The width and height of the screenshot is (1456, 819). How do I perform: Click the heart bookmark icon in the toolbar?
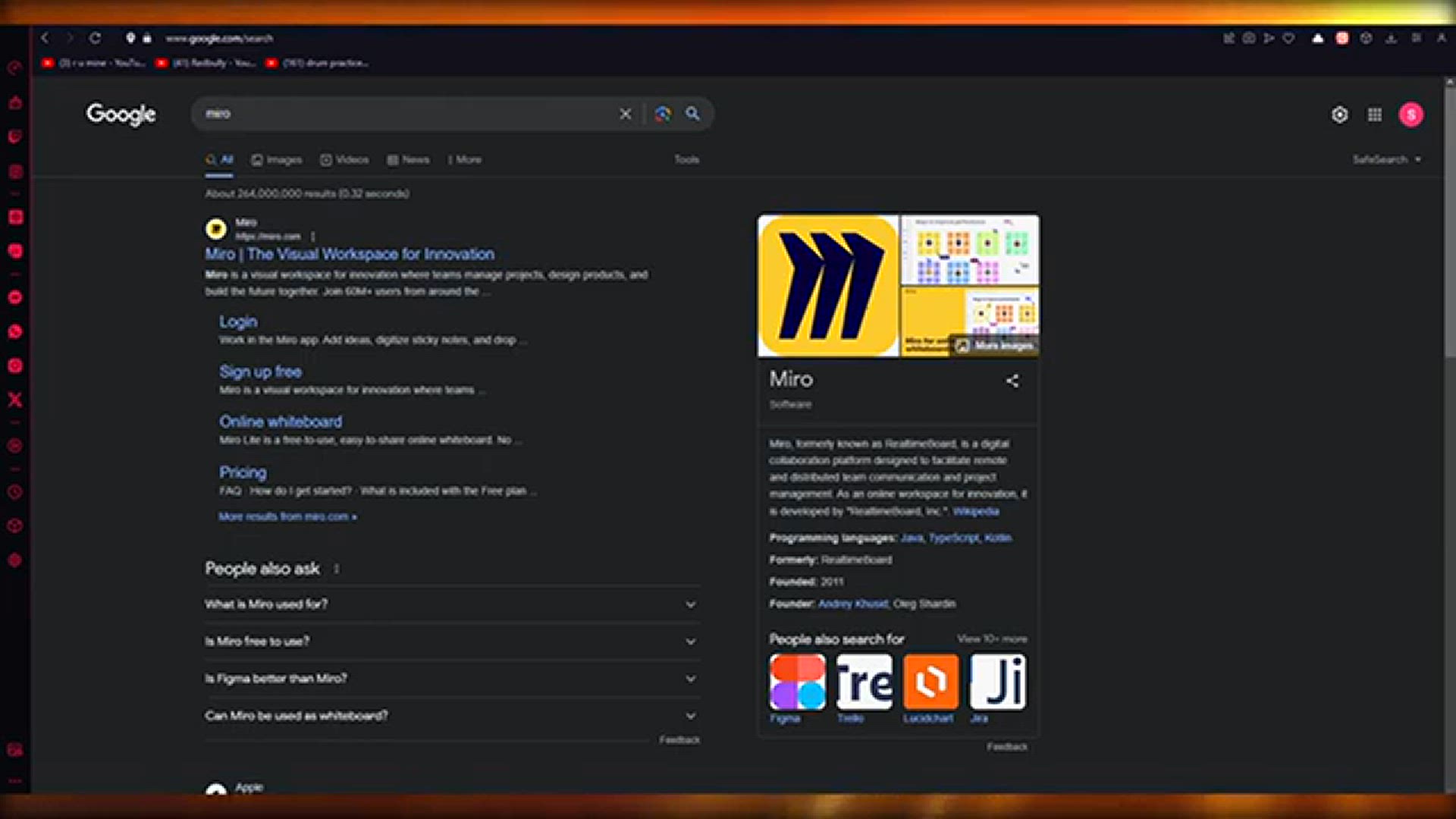[x=1288, y=38]
